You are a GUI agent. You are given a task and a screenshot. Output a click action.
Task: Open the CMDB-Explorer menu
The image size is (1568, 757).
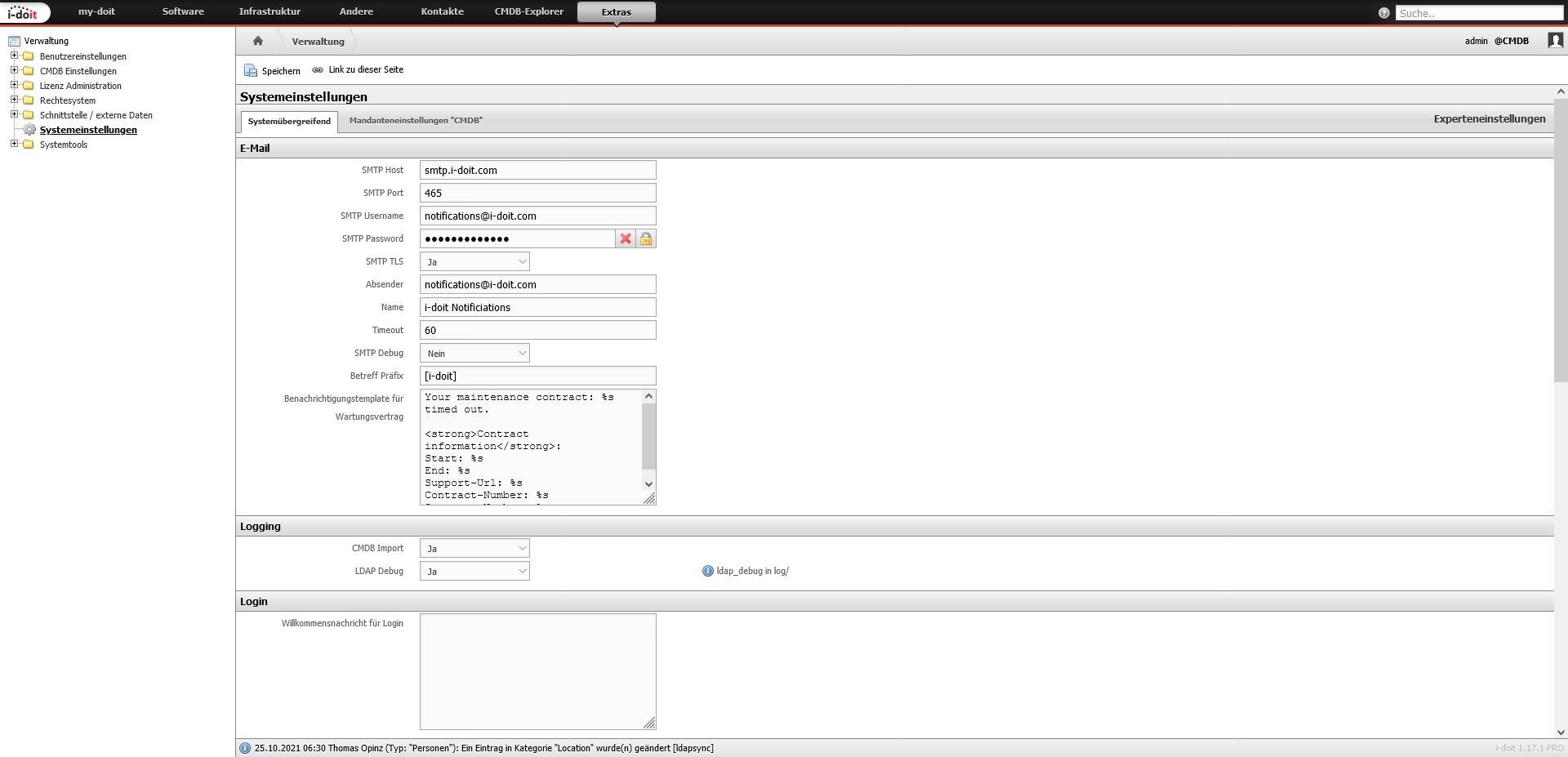pos(529,11)
